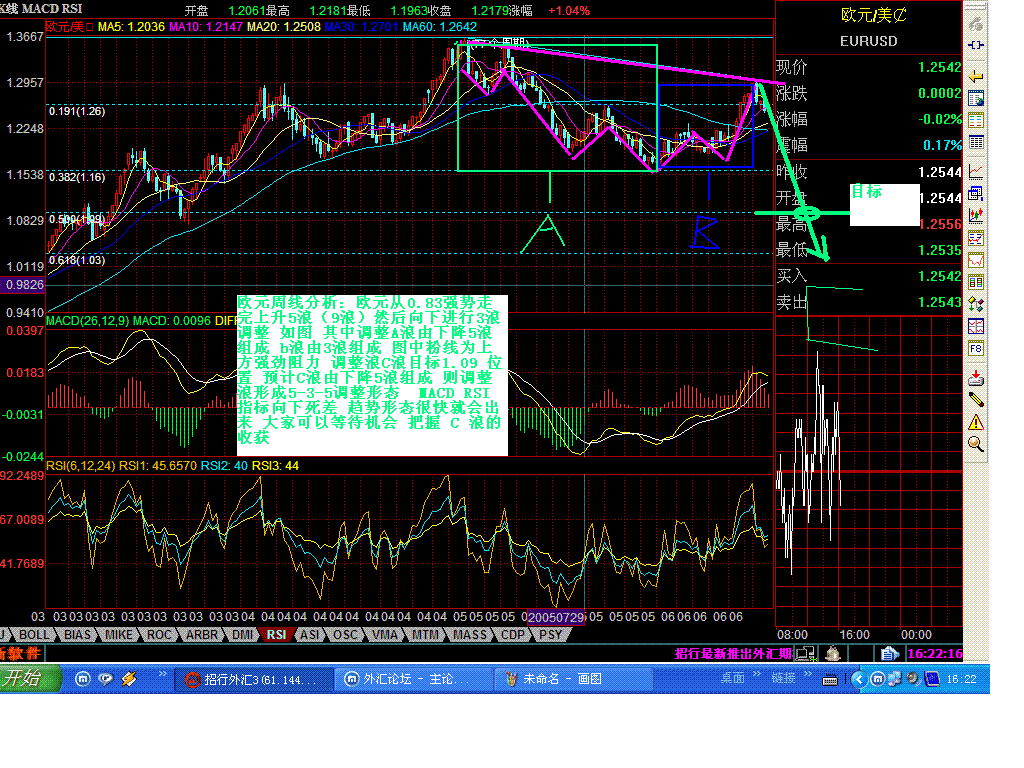The width and height of the screenshot is (1024, 768).
Task: Click the 0.9826 price axis marker
Action: [24, 285]
